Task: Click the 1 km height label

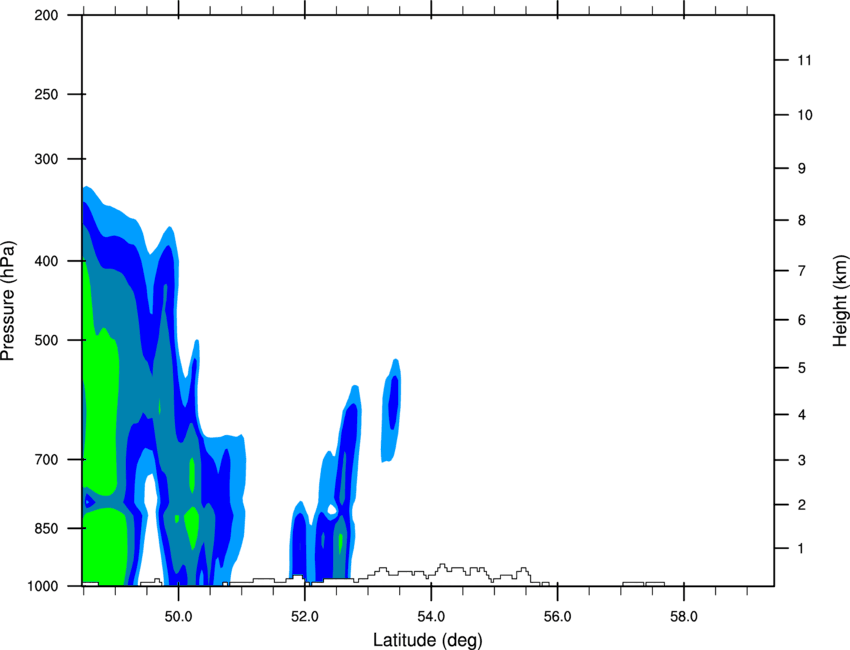Action: 802,549
